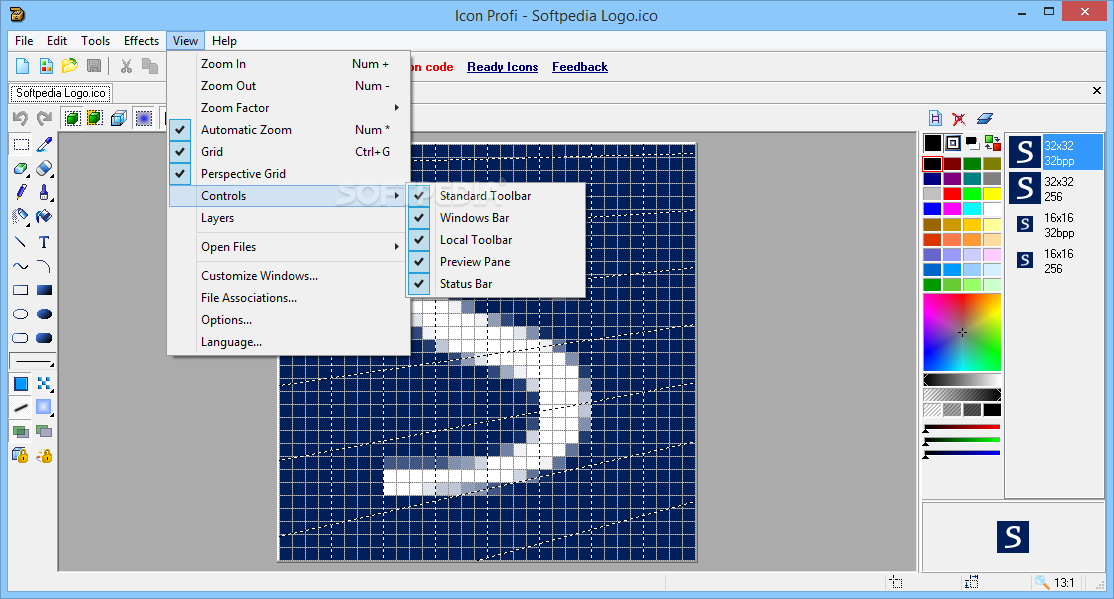Select the 16x16 256 image format
Viewport: 1114px width, 599px height.
click(x=1056, y=261)
